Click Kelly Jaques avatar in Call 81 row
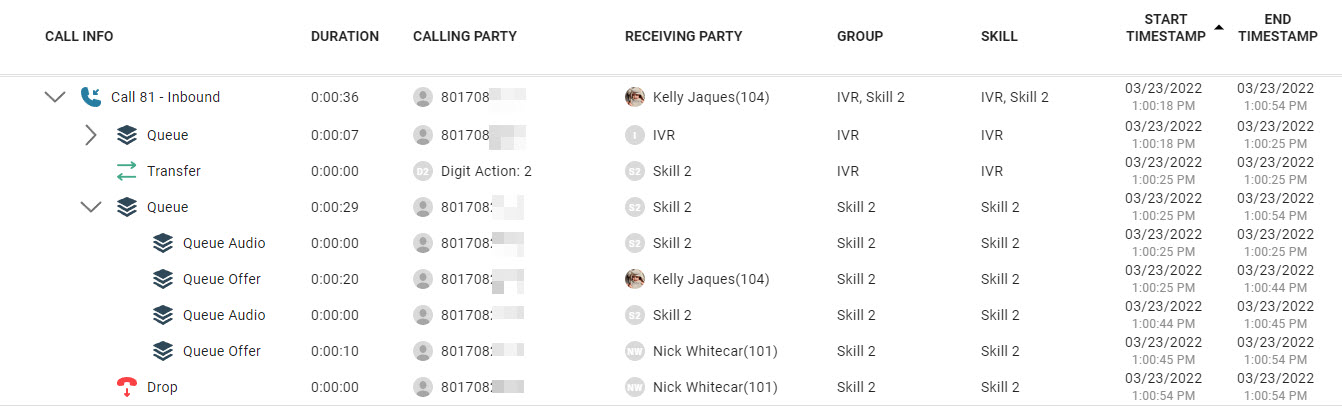Image resolution: width=1342 pixels, height=407 pixels. (x=634, y=97)
